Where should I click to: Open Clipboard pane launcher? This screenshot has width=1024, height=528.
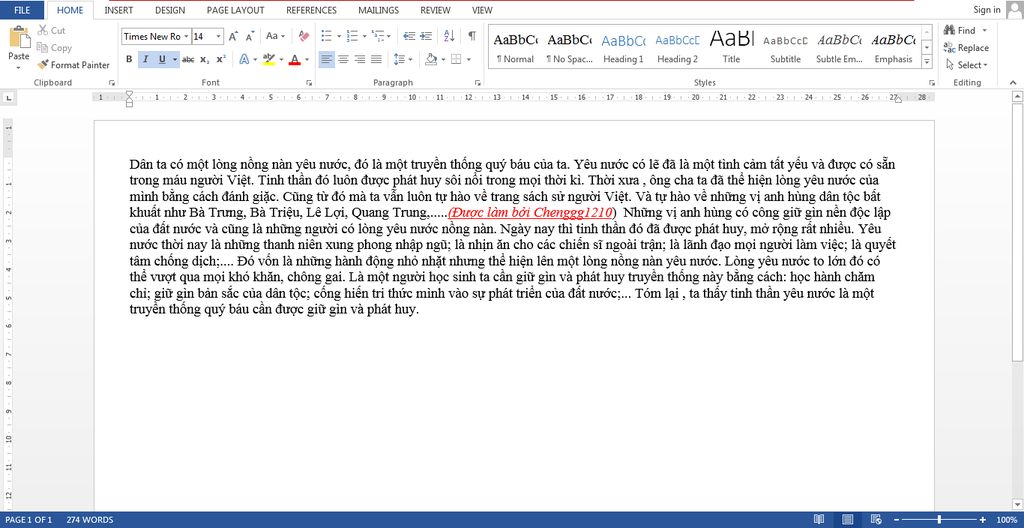coord(112,83)
